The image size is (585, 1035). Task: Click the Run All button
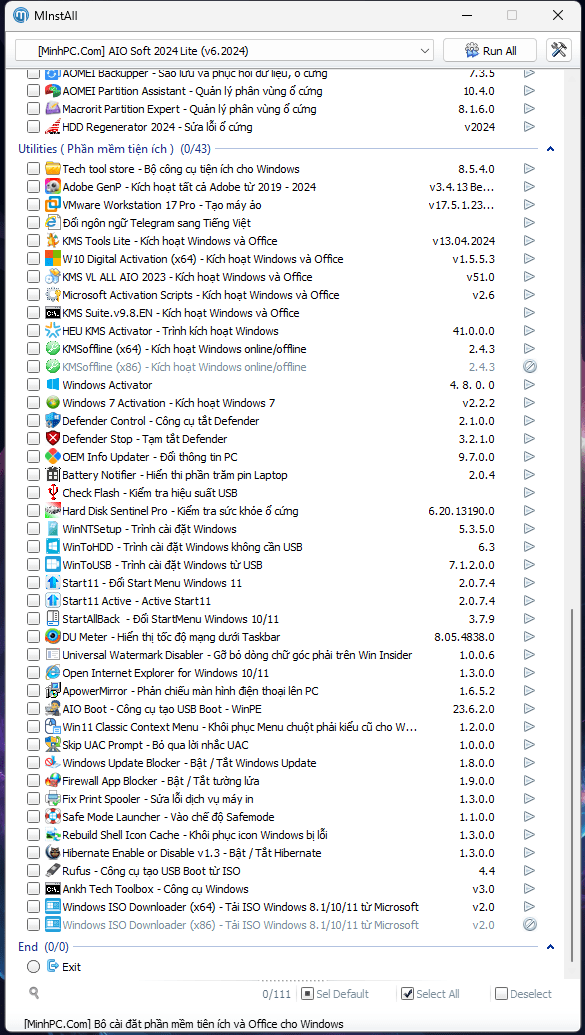[491, 51]
